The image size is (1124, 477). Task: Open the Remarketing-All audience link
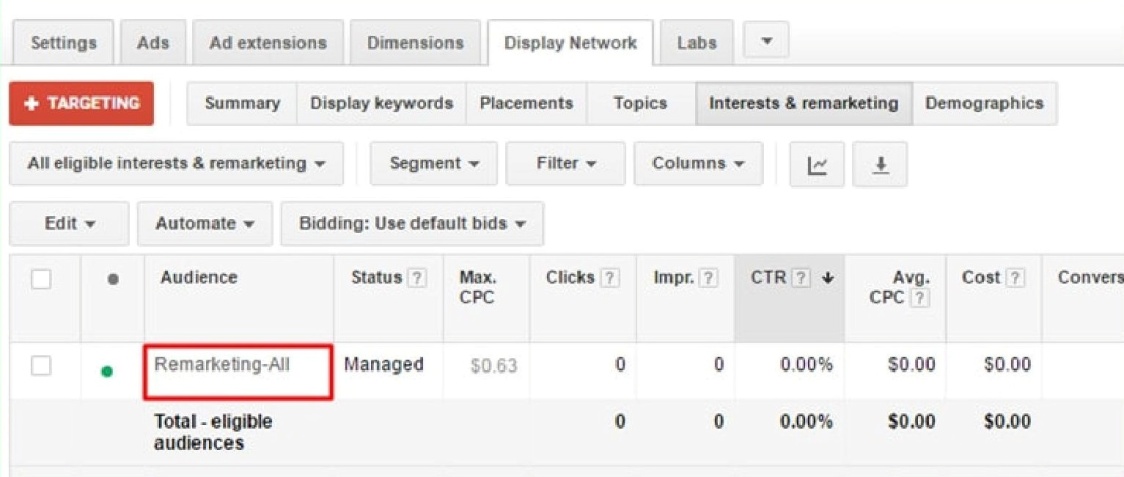[x=222, y=365]
